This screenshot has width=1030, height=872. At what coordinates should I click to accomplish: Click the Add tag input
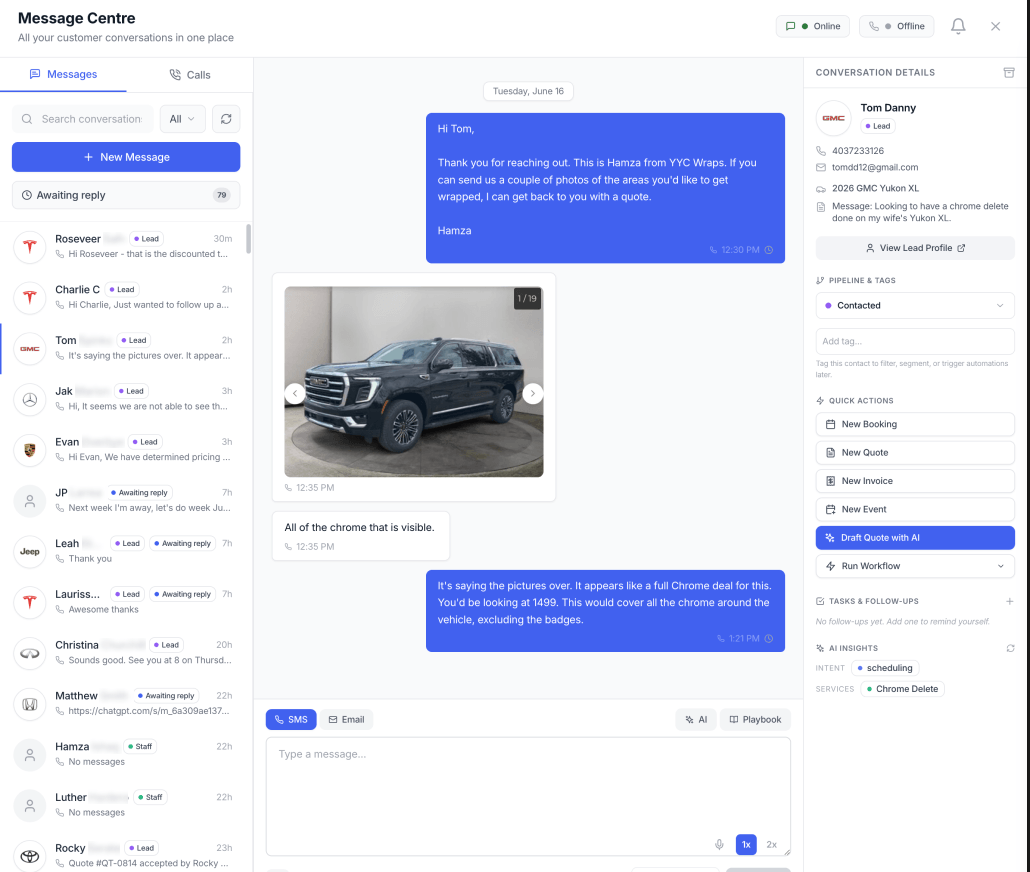pos(915,342)
